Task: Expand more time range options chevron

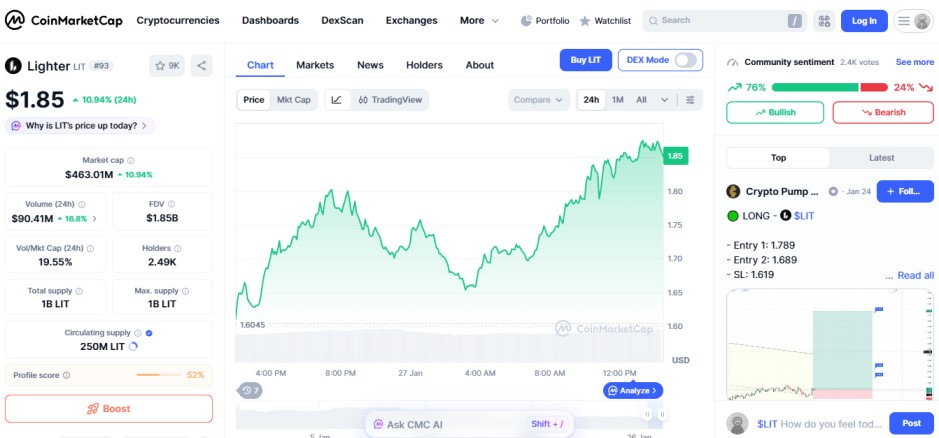Action: (664, 100)
